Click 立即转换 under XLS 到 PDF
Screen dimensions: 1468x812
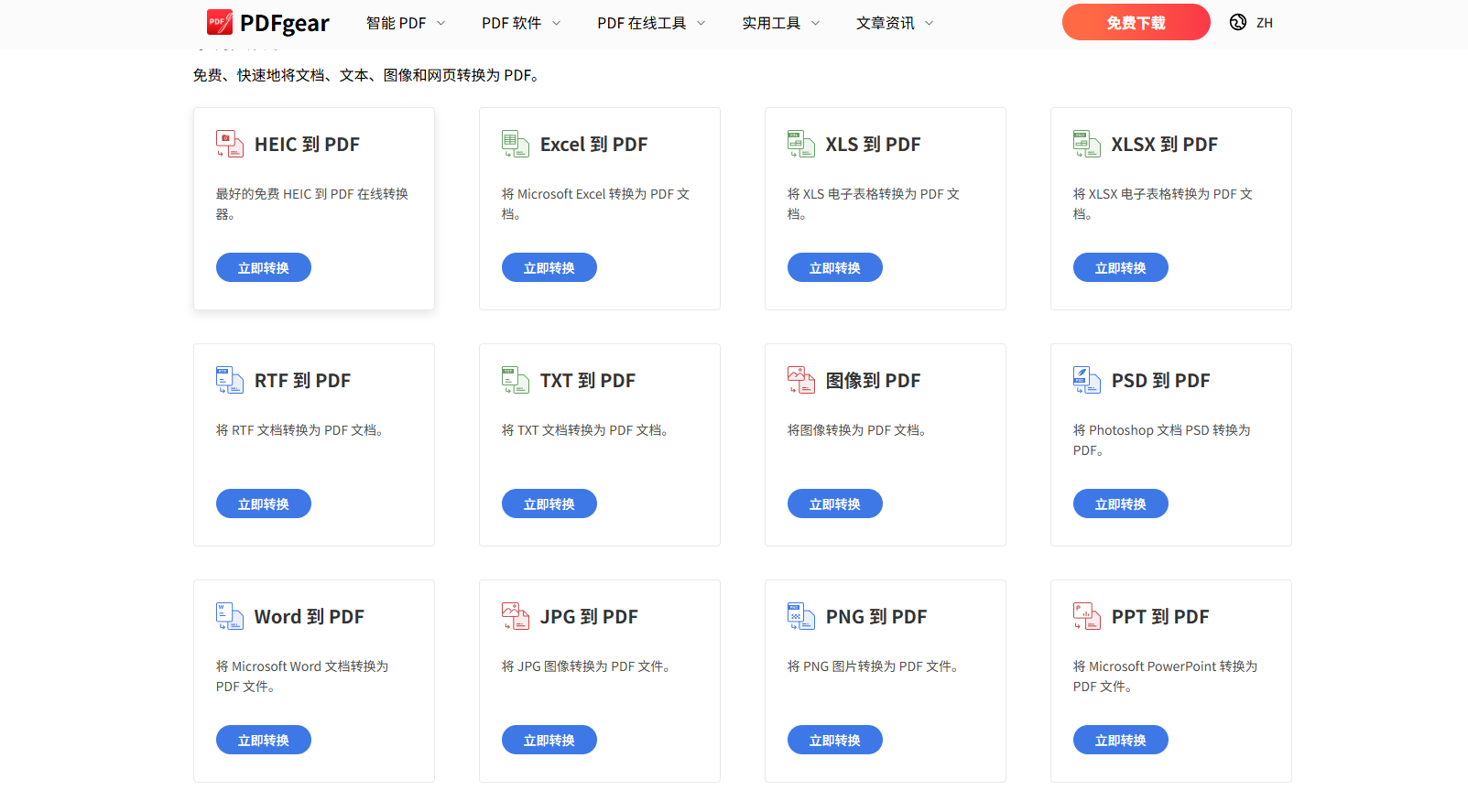pyautogui.click(x=835, y=267)
